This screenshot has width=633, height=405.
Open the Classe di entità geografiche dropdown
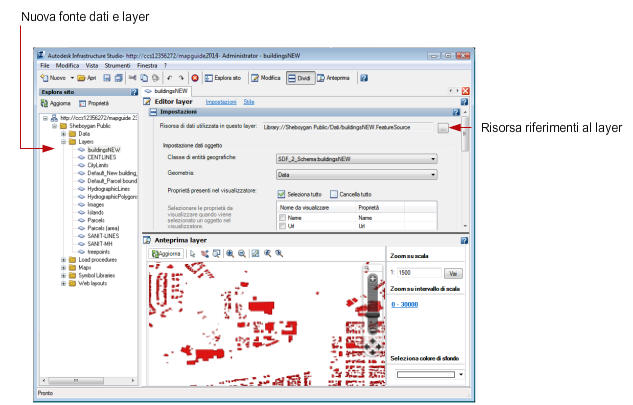[x=356, y=159]
